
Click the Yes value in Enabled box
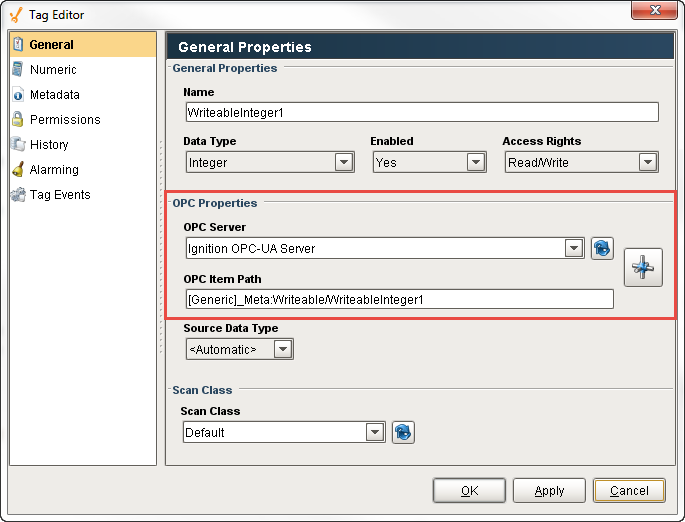(386, 162)
